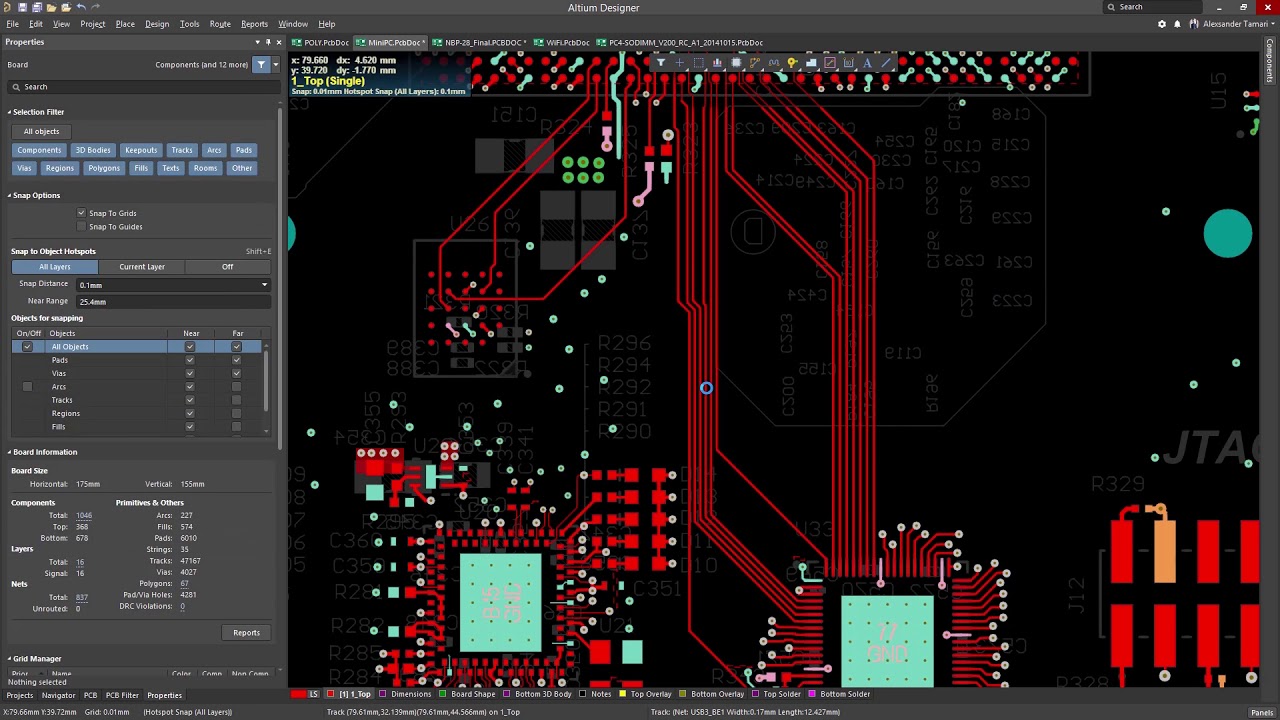
Task: Enable Far checkbox for Tracks row
Action: click(237, 400)
